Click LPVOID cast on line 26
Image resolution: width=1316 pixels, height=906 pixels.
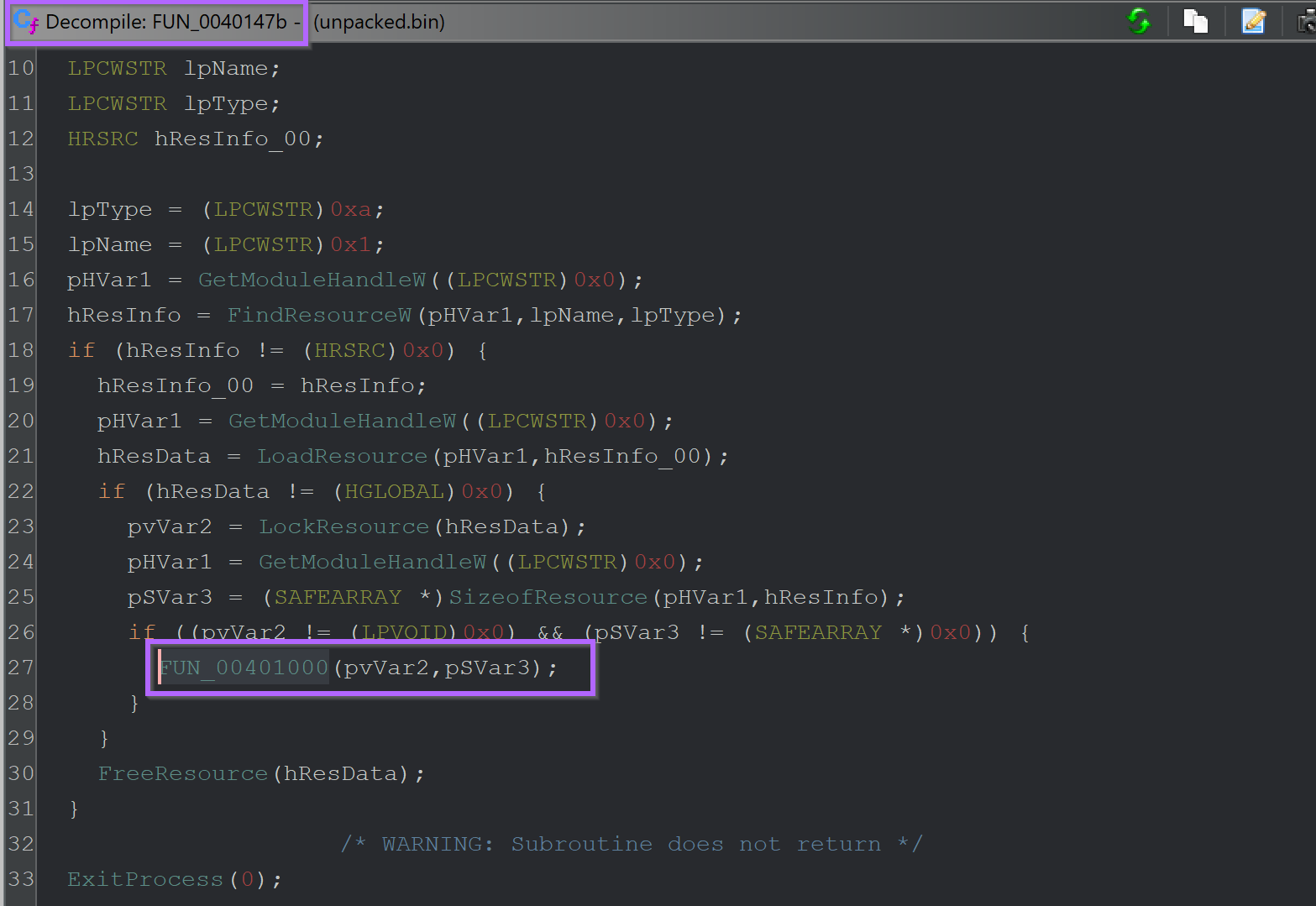coord(404,632)
